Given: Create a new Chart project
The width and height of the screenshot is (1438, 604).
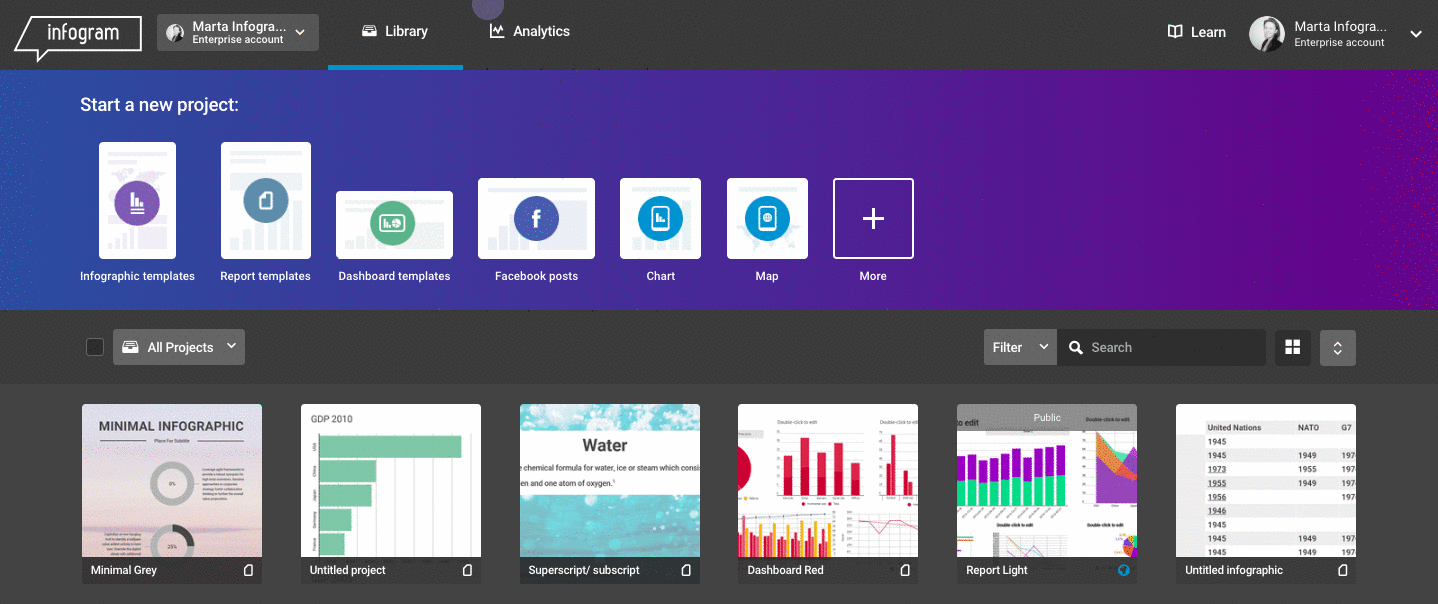Looking at the screenshot, I should [660, 218].
